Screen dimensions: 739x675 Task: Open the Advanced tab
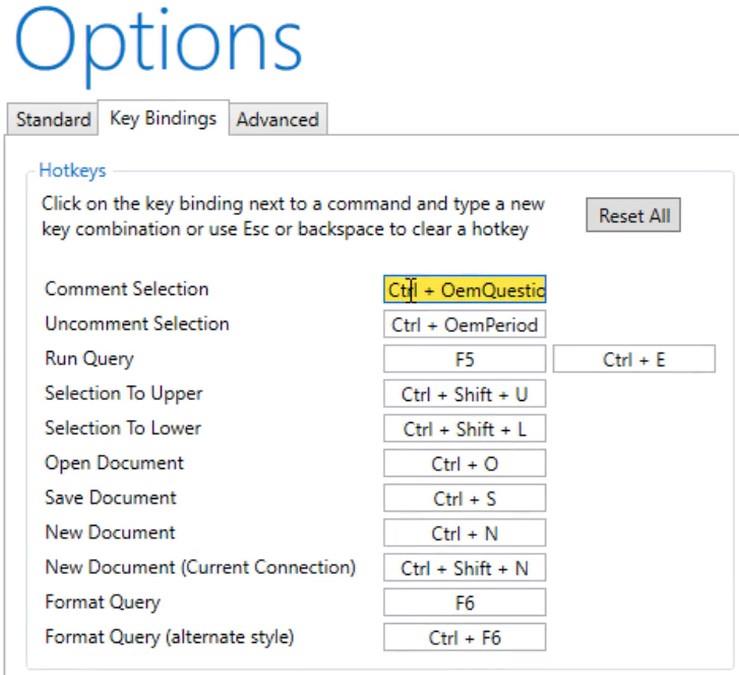(278, 119)
